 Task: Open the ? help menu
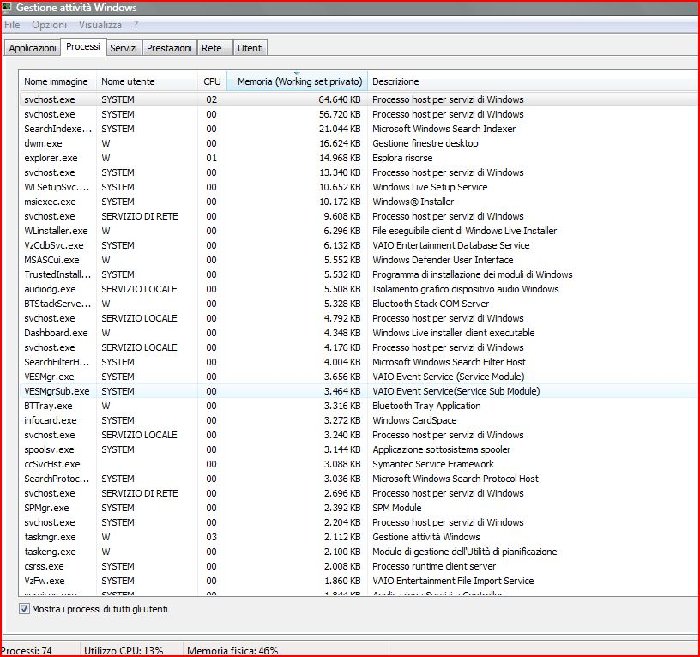point(136,25)
